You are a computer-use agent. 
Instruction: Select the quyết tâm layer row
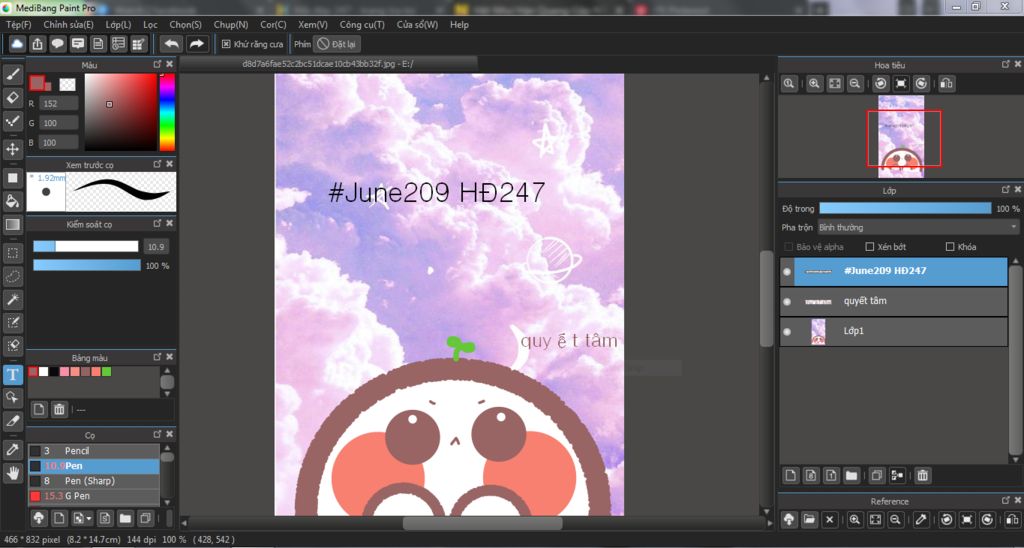coord(893,302)
